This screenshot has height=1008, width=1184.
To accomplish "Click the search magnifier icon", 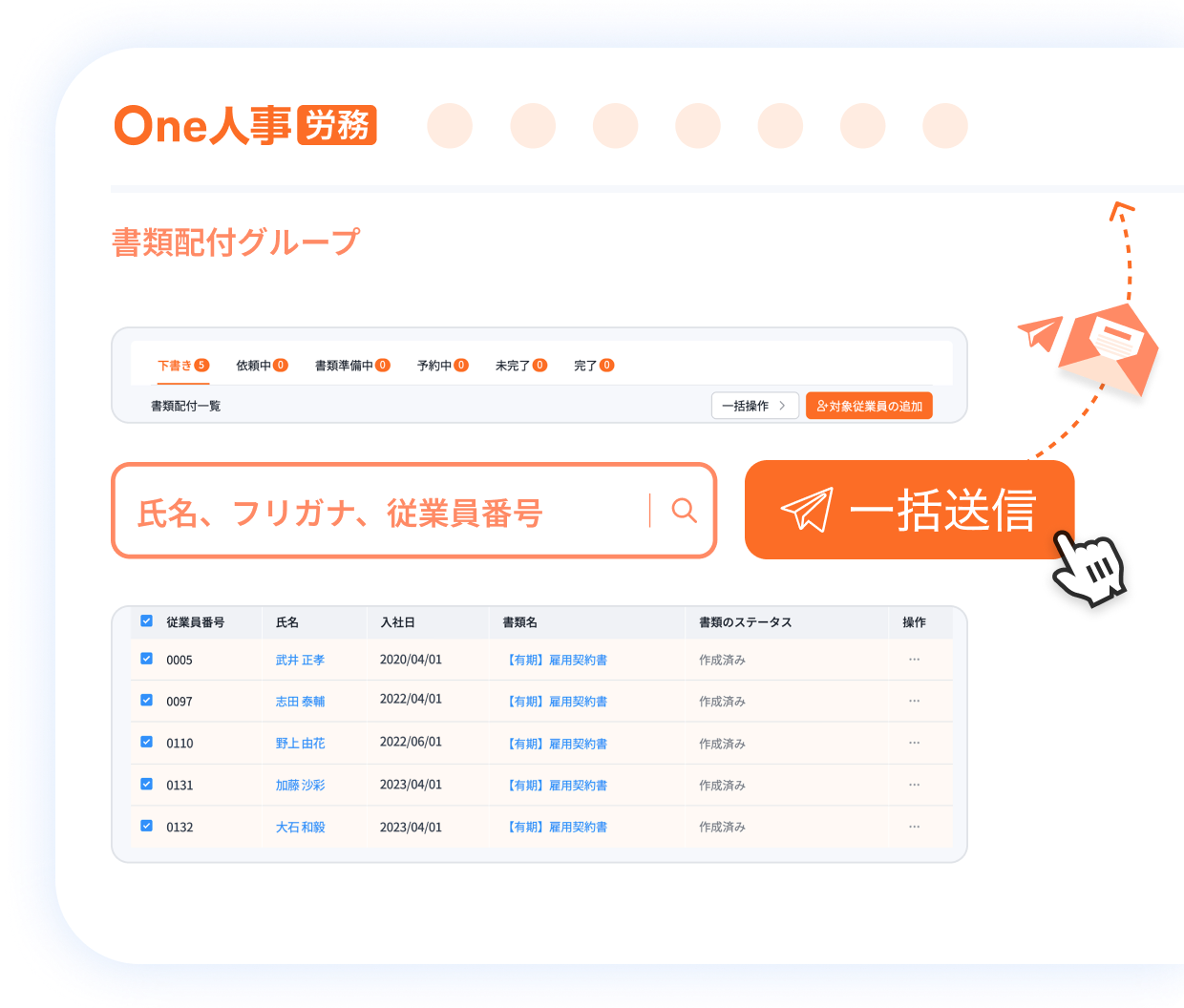I will [684, 511].
